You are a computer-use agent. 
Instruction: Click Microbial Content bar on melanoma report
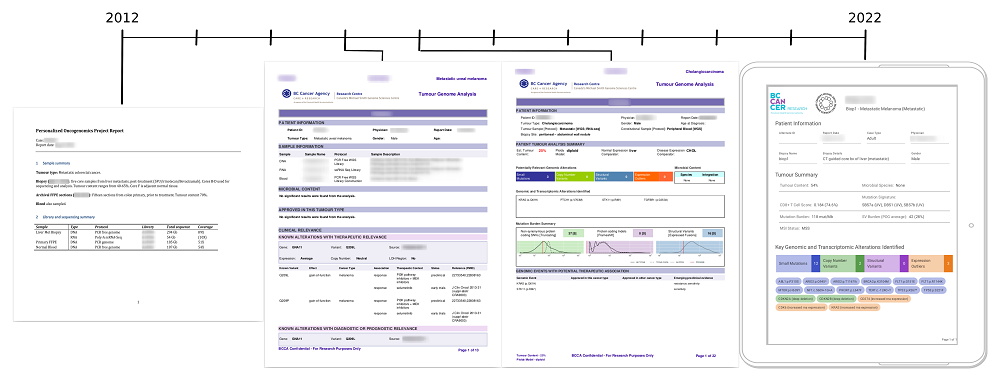point(383,189)
